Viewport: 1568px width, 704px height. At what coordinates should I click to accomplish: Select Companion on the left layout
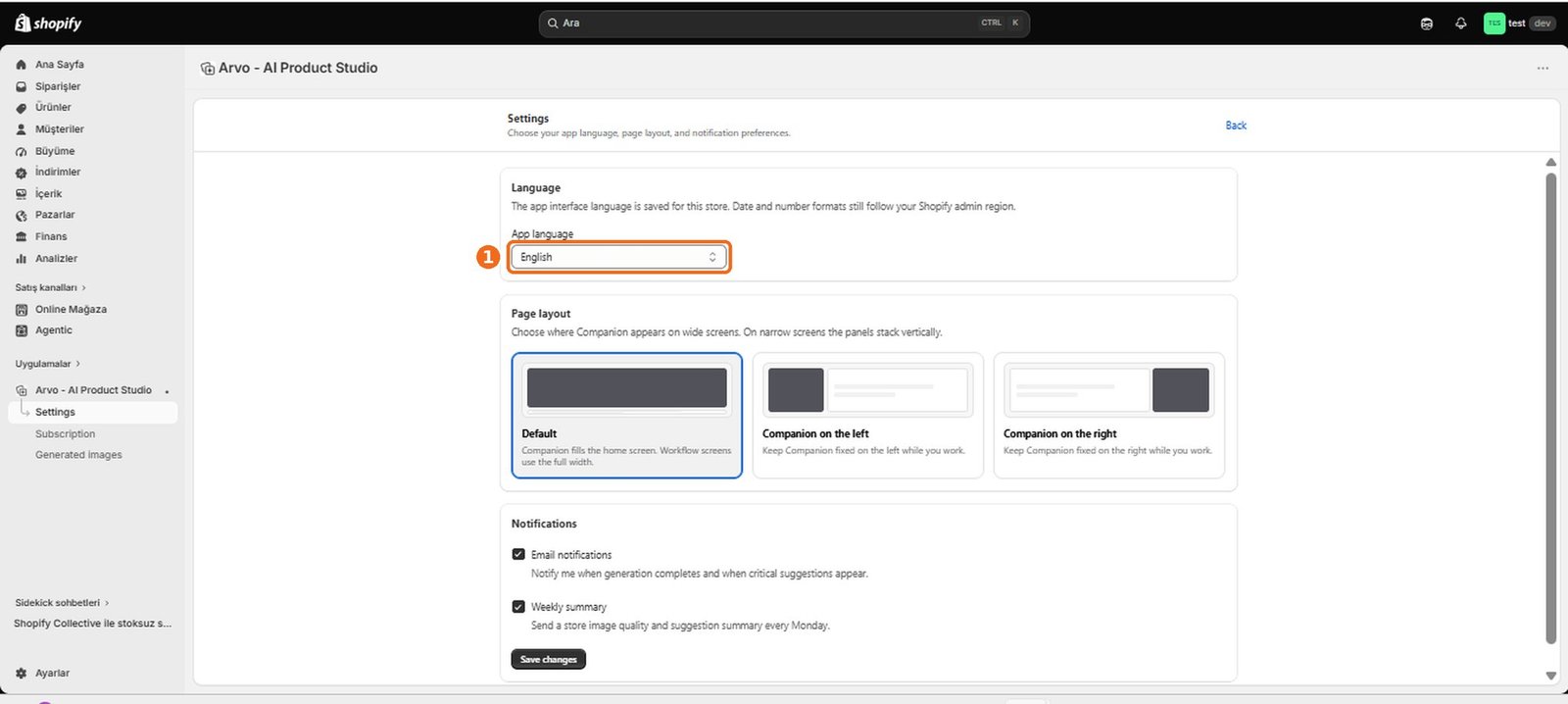[868, 416]
